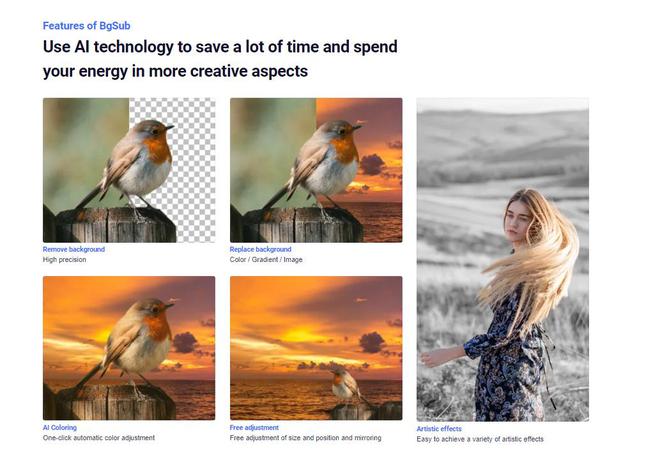Click the Features of BgSub heading
Viewport: 660px width, 453px height.
86,26
